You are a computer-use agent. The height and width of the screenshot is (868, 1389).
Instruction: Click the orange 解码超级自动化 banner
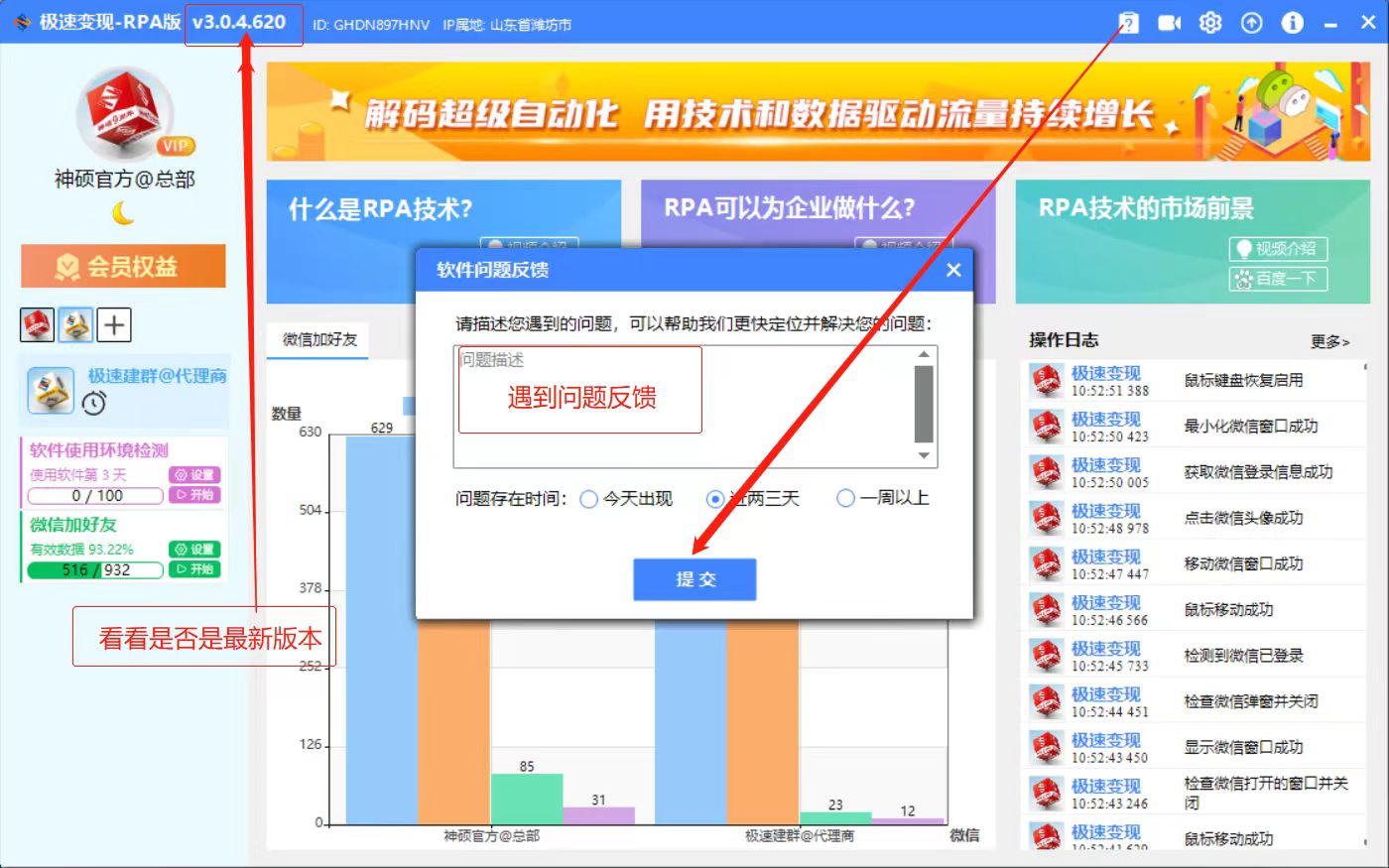click(818, 111)
